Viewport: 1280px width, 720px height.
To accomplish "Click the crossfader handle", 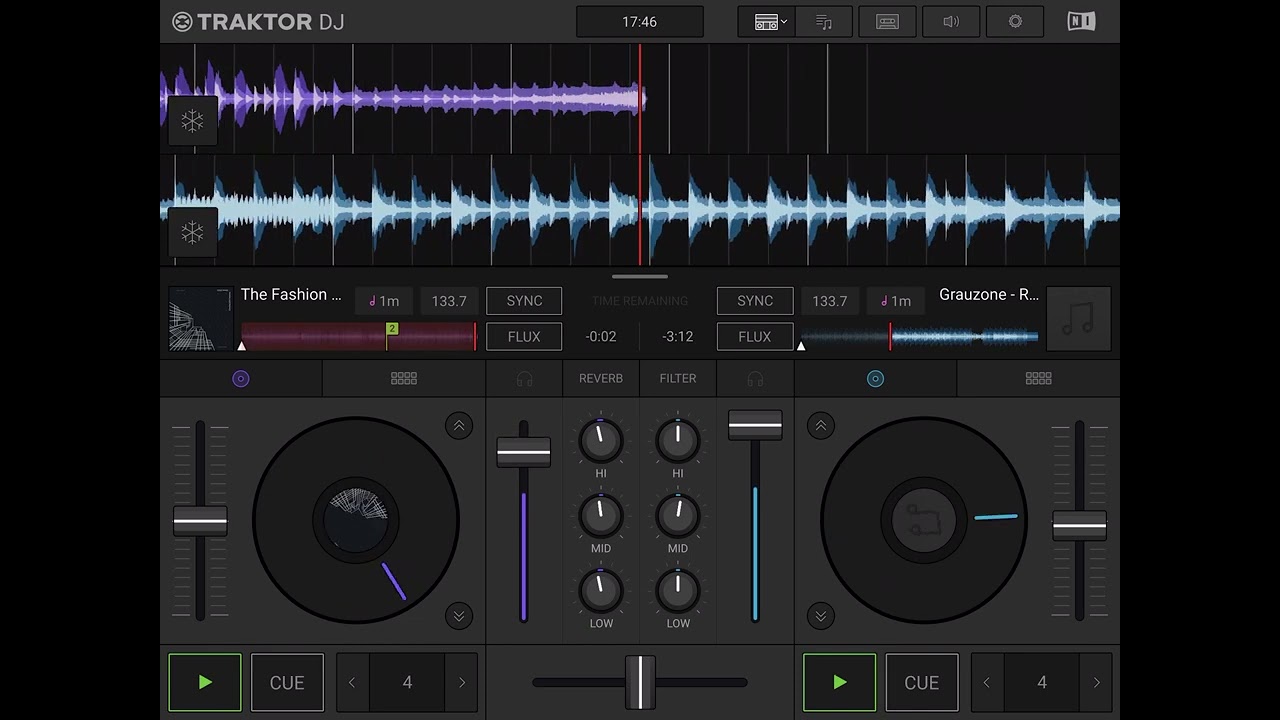I will 640,682.
